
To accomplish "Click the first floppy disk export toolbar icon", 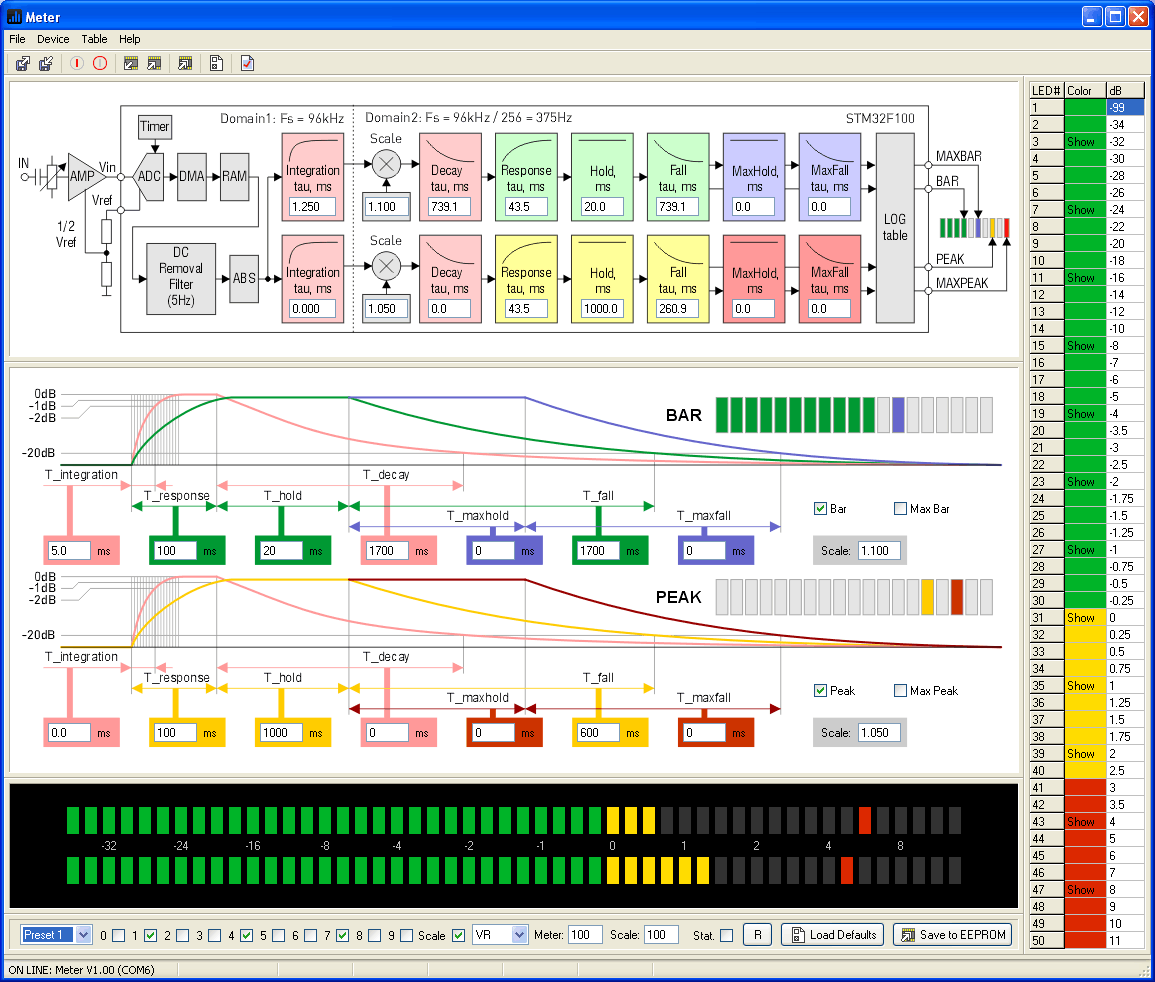I will [22, 64].
